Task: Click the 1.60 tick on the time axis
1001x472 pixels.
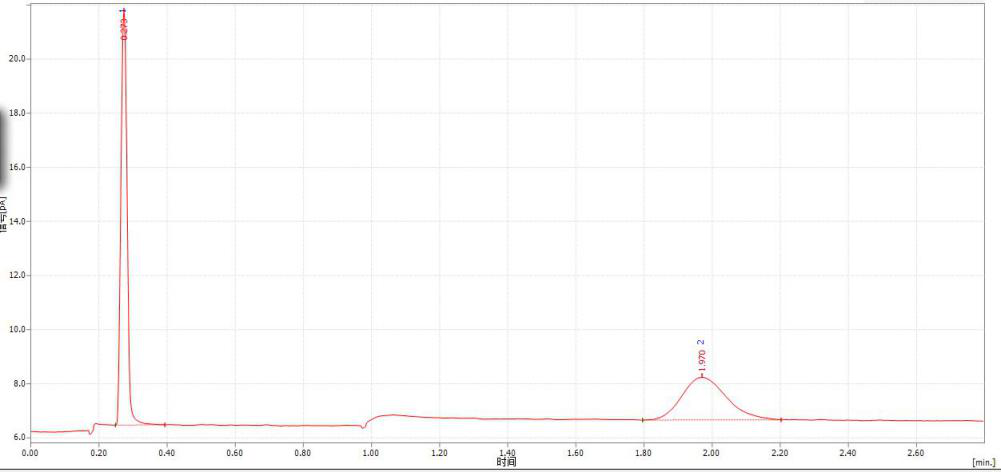Action: pyautogui.click(x=575, y=452)
